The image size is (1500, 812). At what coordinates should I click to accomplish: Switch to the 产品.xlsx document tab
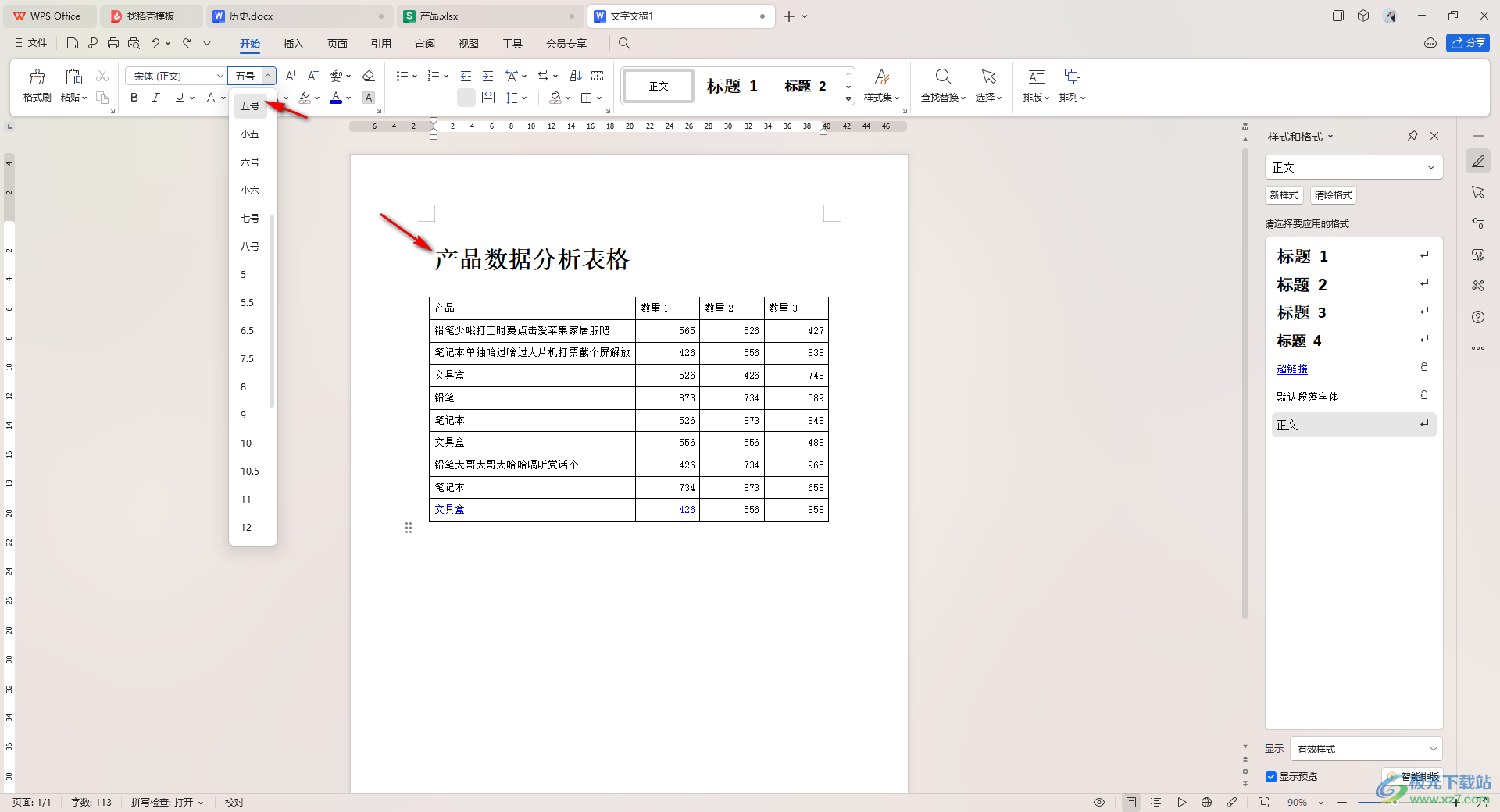(x=491, y=16)
